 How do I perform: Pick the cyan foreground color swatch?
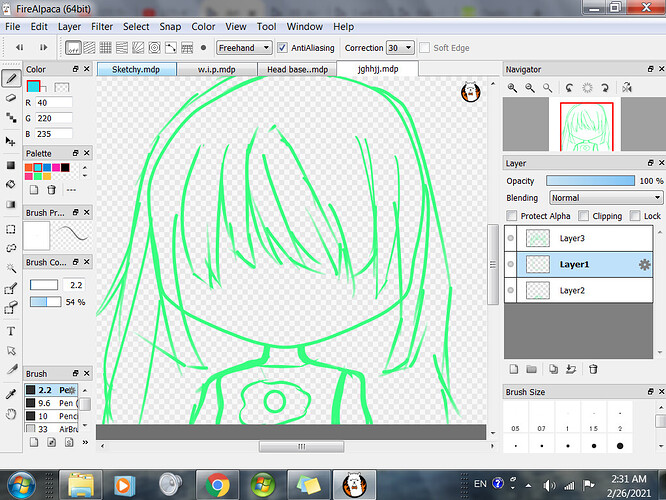click(33, 86)
